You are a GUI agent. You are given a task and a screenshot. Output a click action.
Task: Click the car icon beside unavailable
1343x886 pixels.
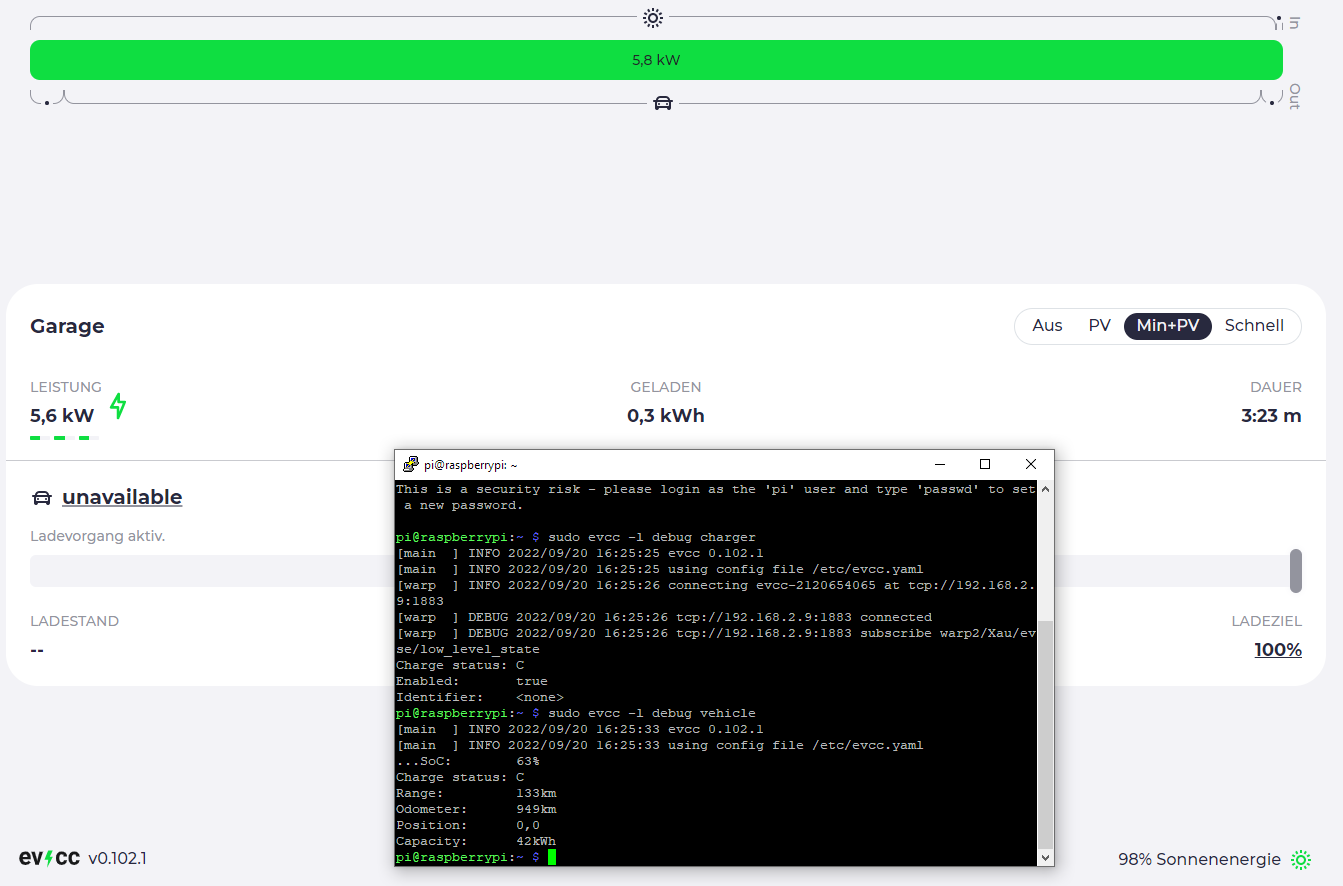40,496
